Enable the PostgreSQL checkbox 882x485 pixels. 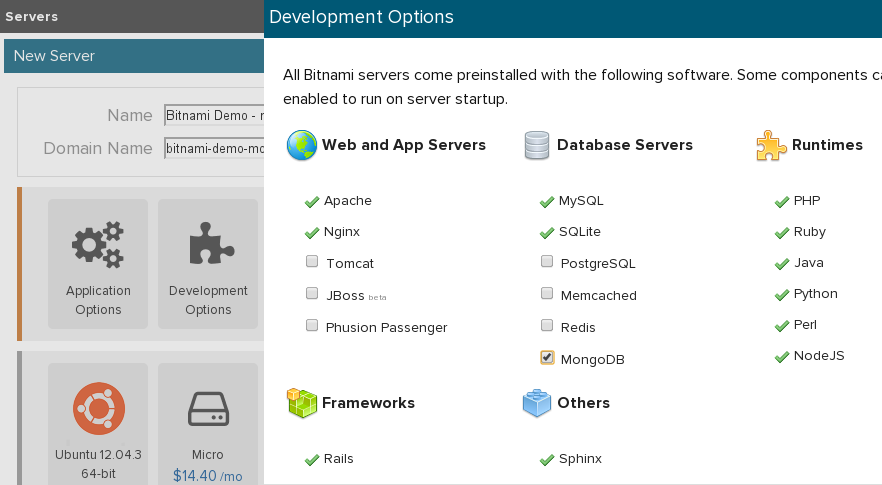tap(547, 261)
